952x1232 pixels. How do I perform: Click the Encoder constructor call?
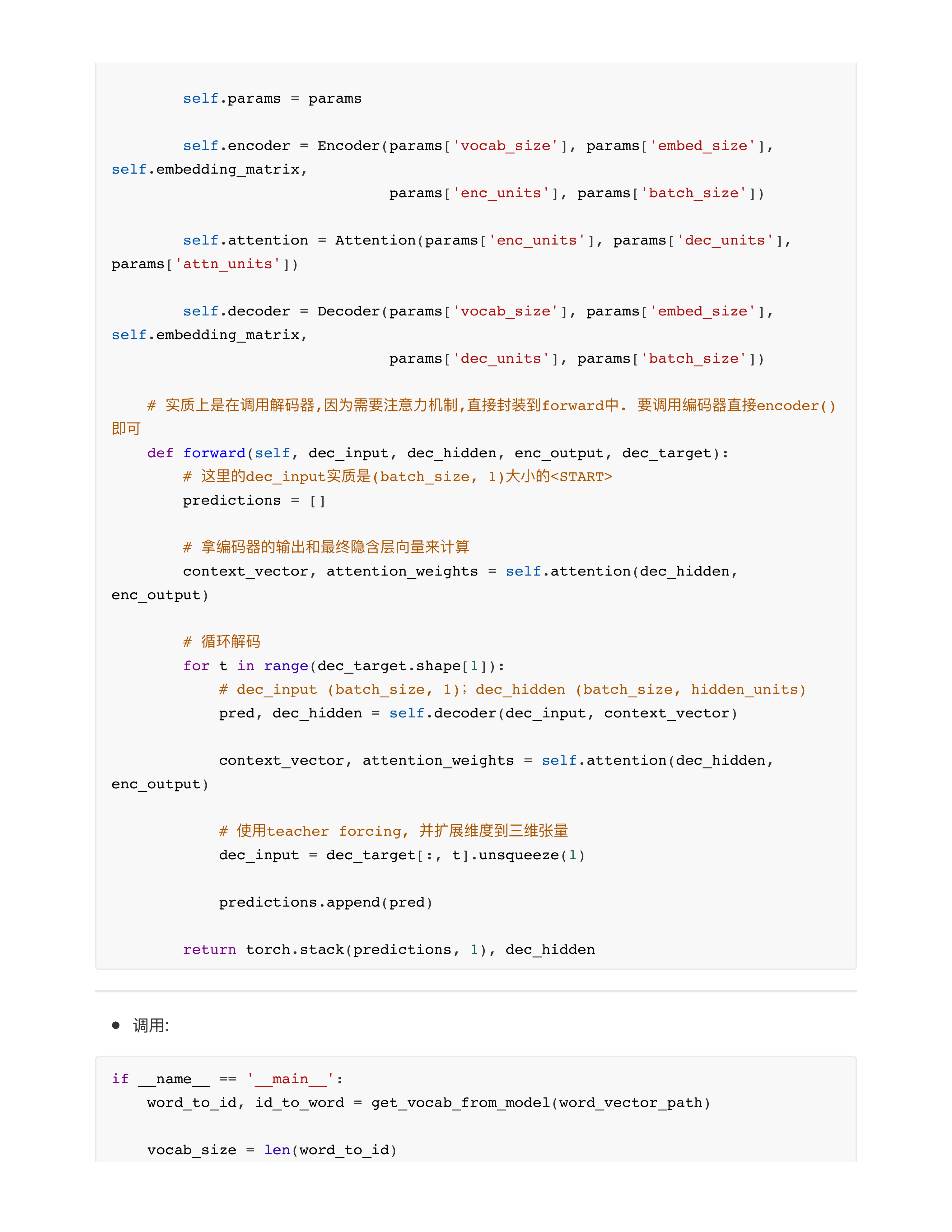click(348, 146)
